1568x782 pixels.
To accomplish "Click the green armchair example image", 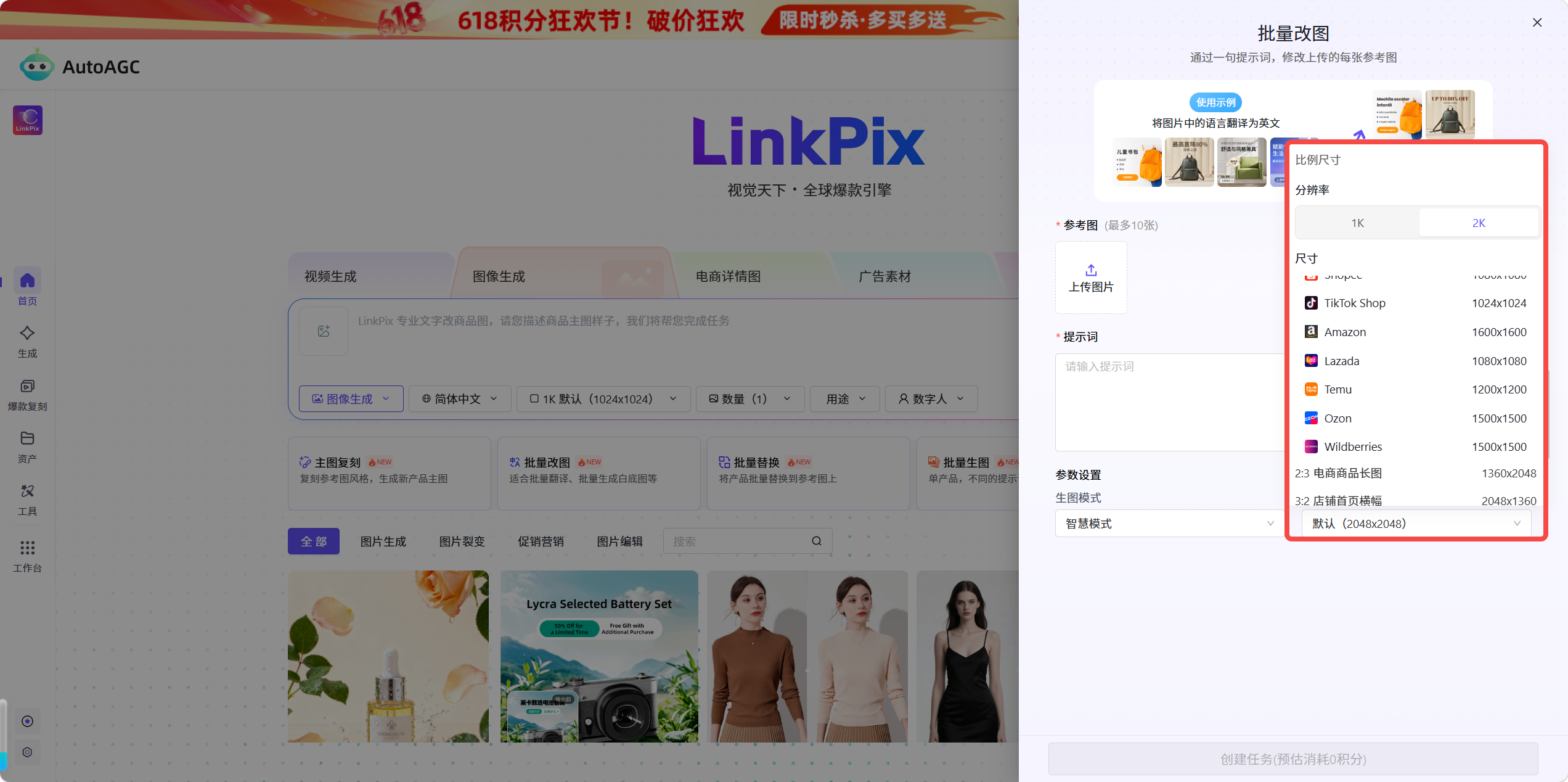I will pos(1242,162).
